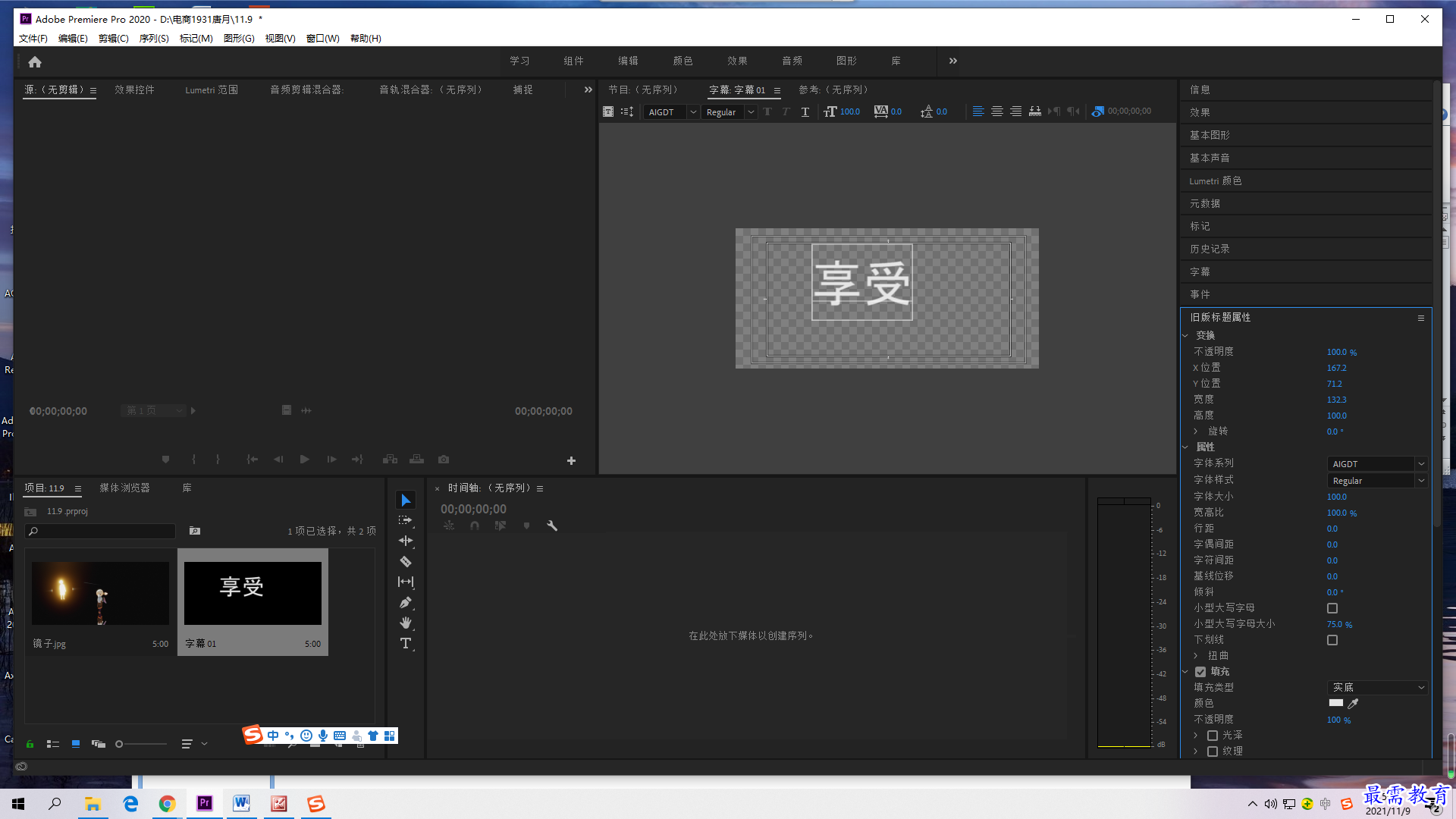Image resolution: width=1456 pixels, height=819 pixels.
Task: Open the Sequence menu
Action: 154,39
